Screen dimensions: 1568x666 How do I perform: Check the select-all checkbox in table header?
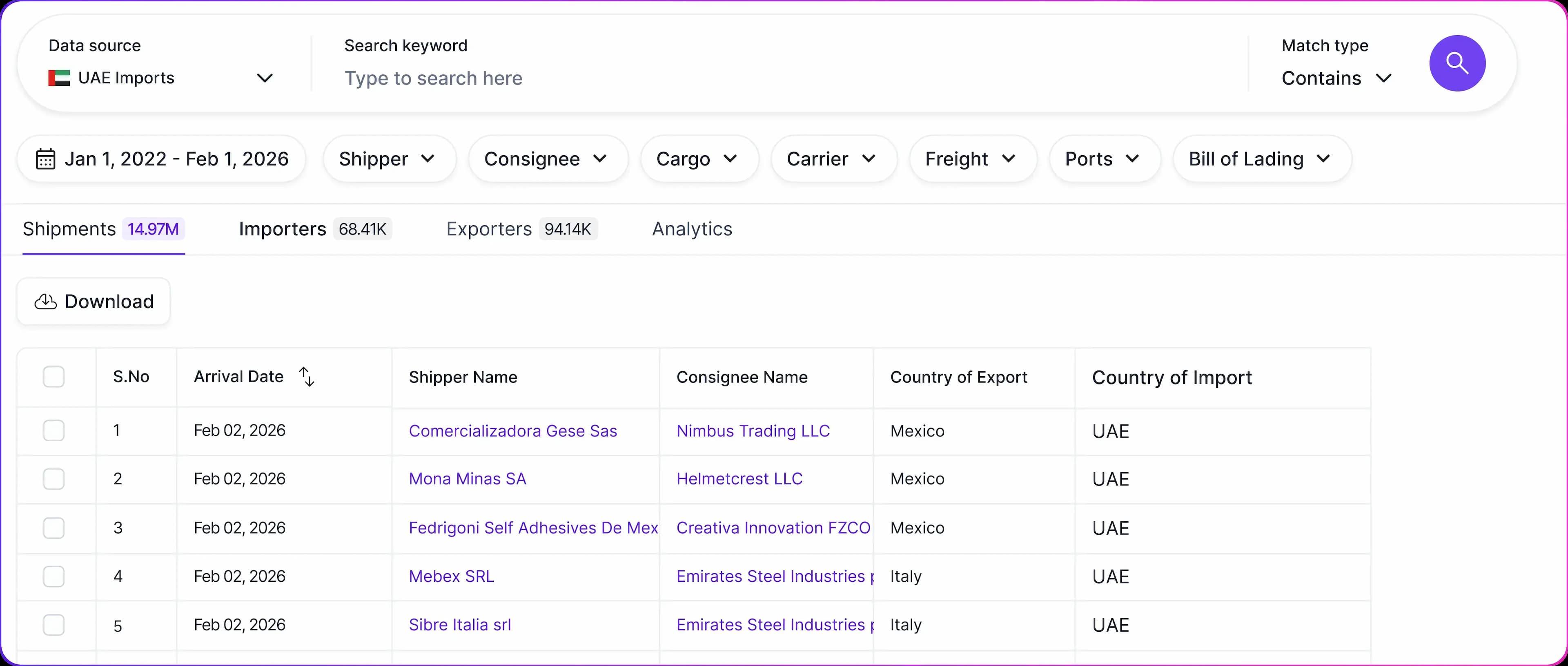[53, 377]
